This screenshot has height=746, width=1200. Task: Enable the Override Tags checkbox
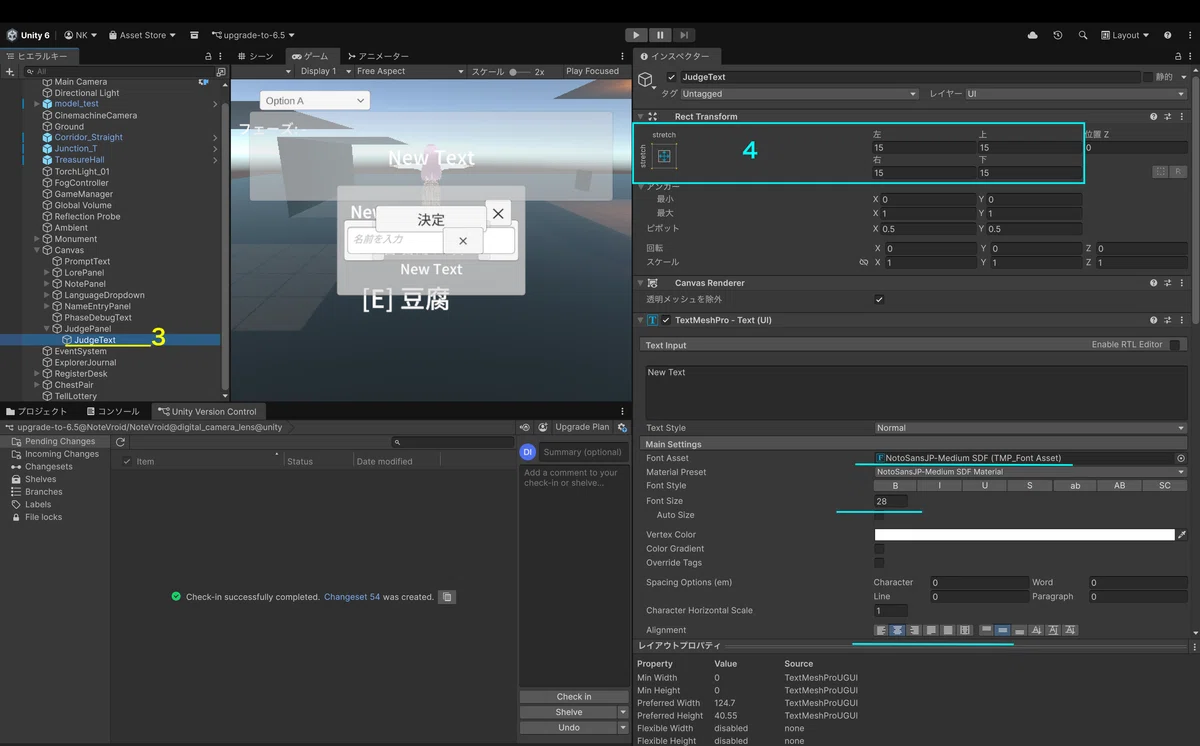click(x=879, y=563)
